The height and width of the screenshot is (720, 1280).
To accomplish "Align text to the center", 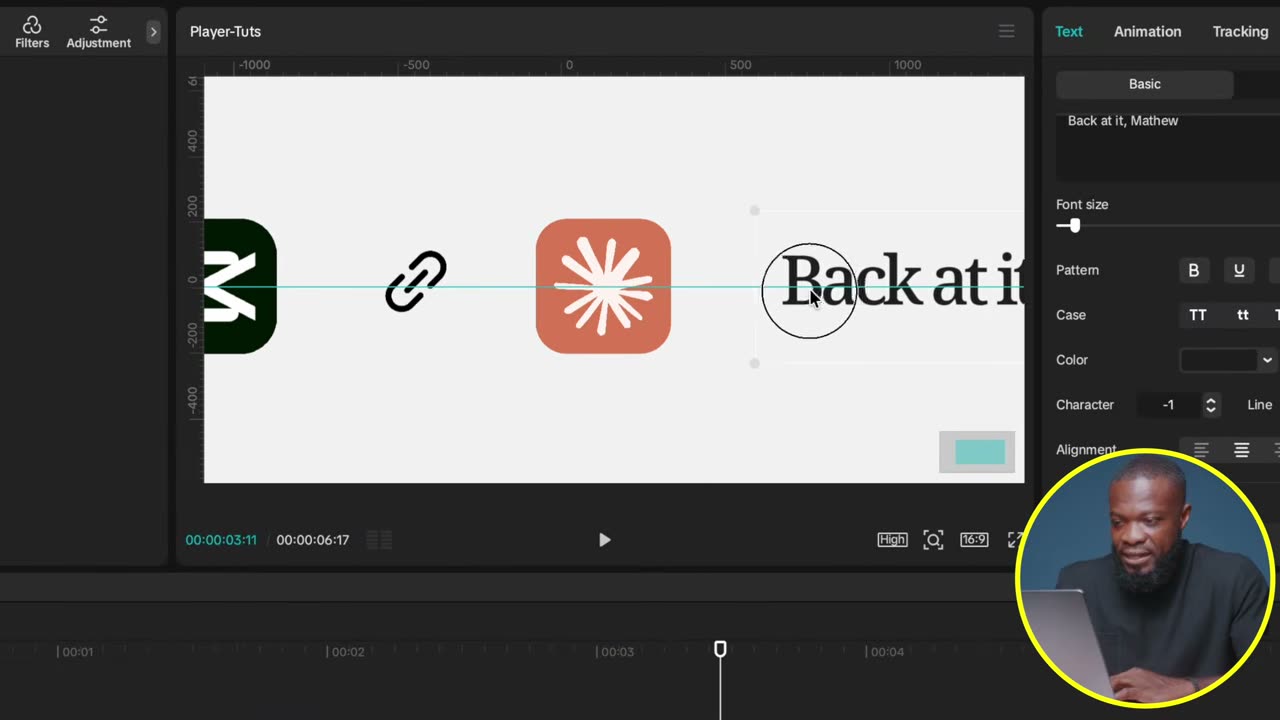I will tap(1241, 450).
